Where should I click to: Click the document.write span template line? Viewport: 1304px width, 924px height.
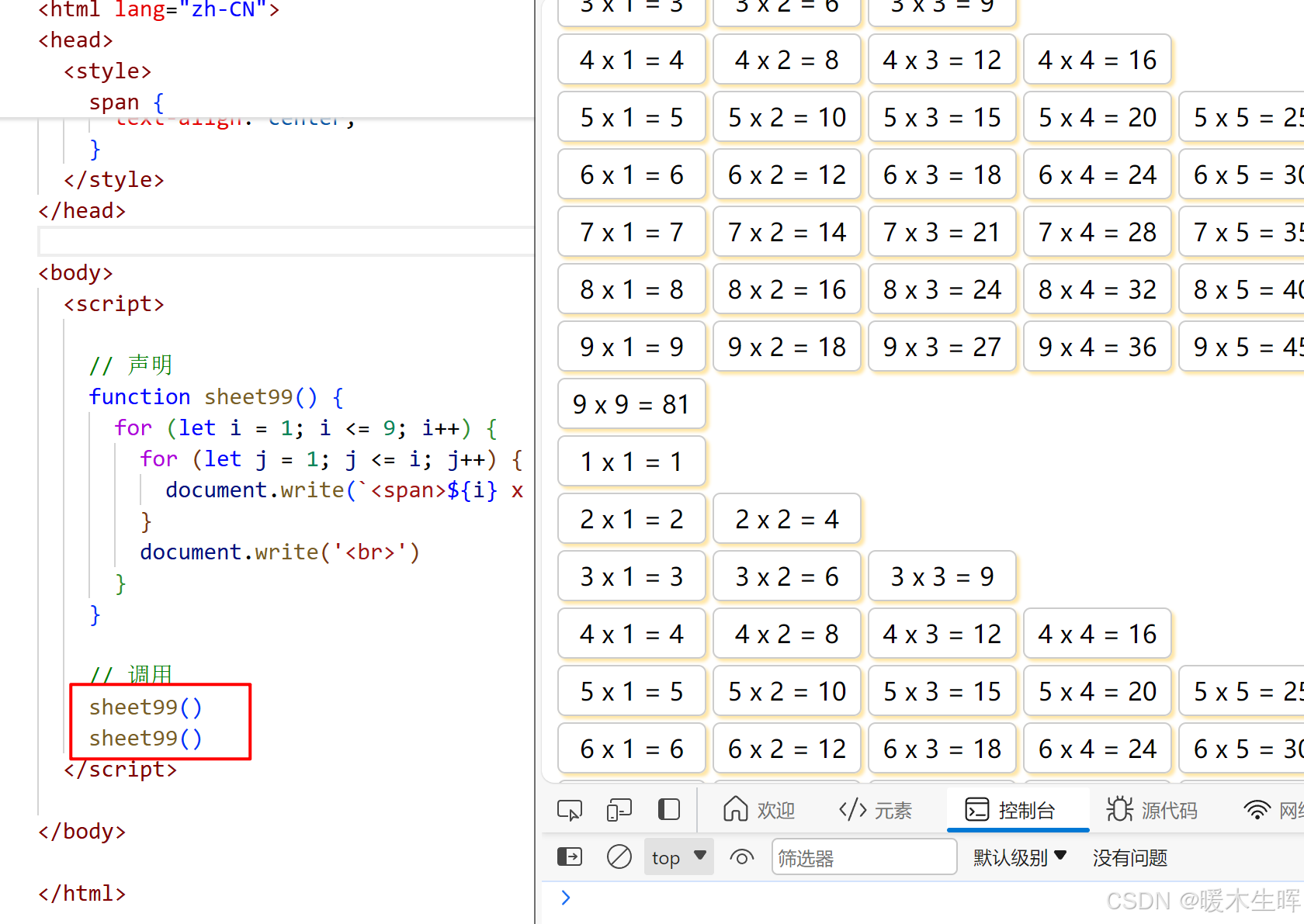345,490
